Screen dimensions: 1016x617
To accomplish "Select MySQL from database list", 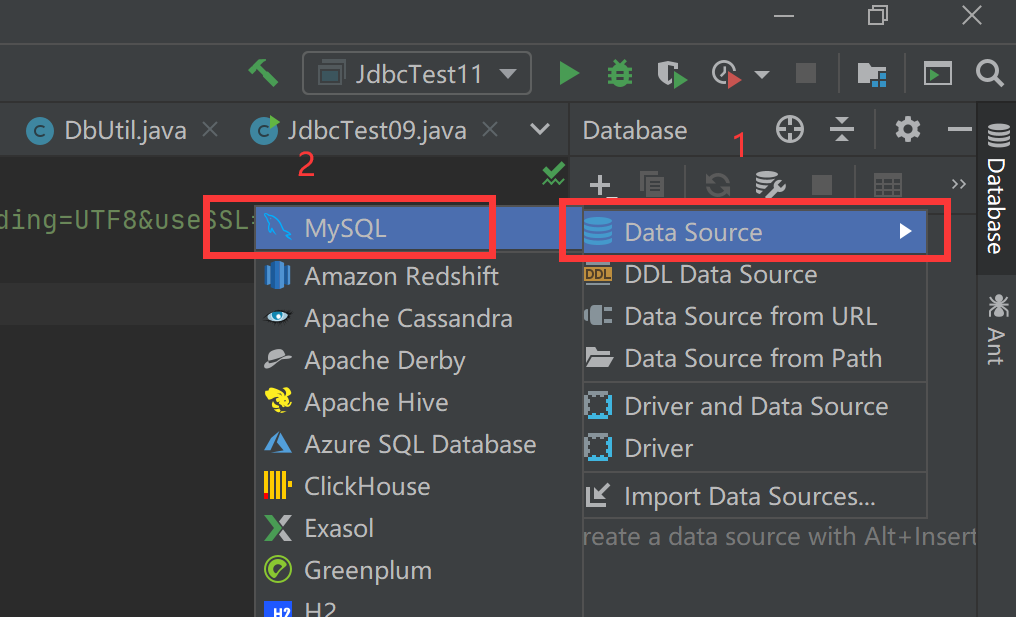I will [418, 228].
